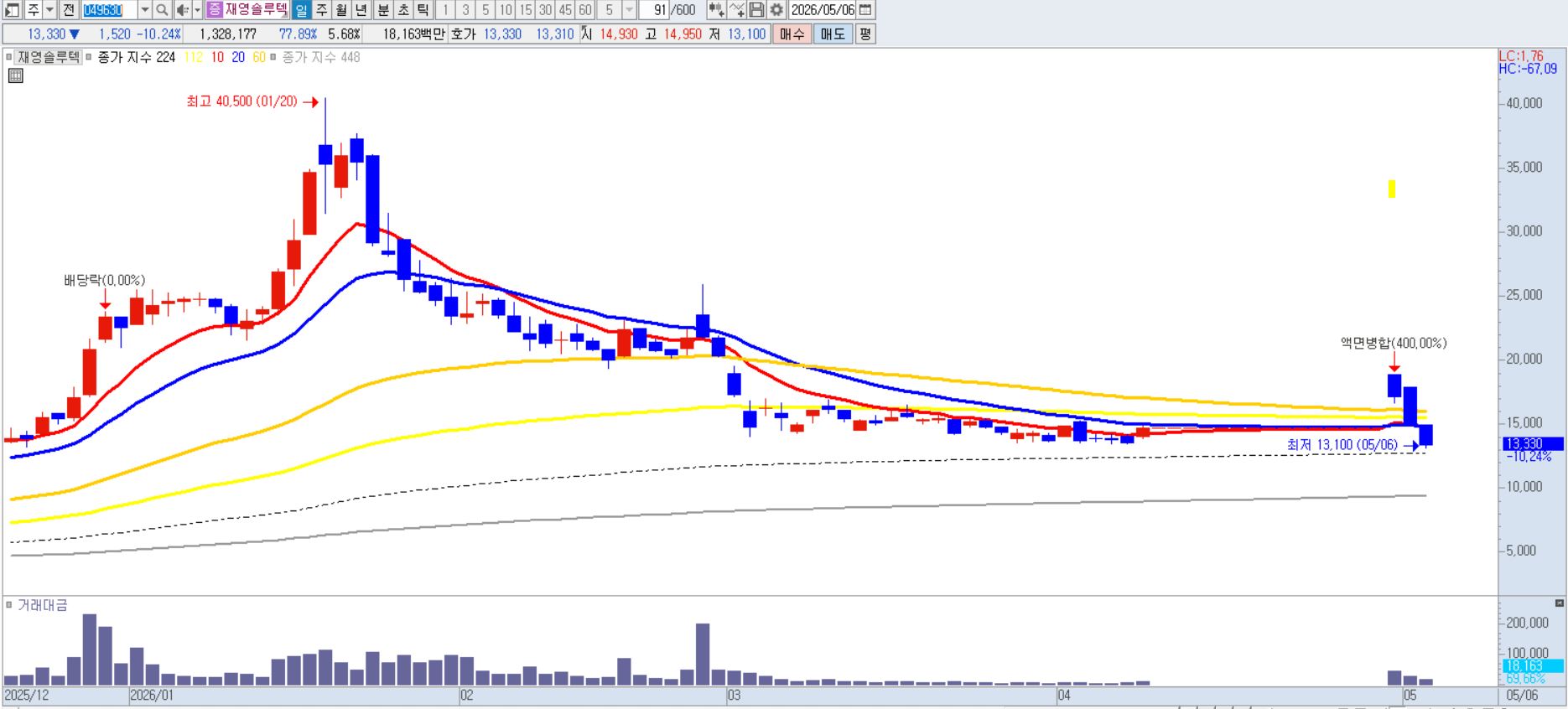
Task: Choose interval 45 button
Action: tap(566, 10)
